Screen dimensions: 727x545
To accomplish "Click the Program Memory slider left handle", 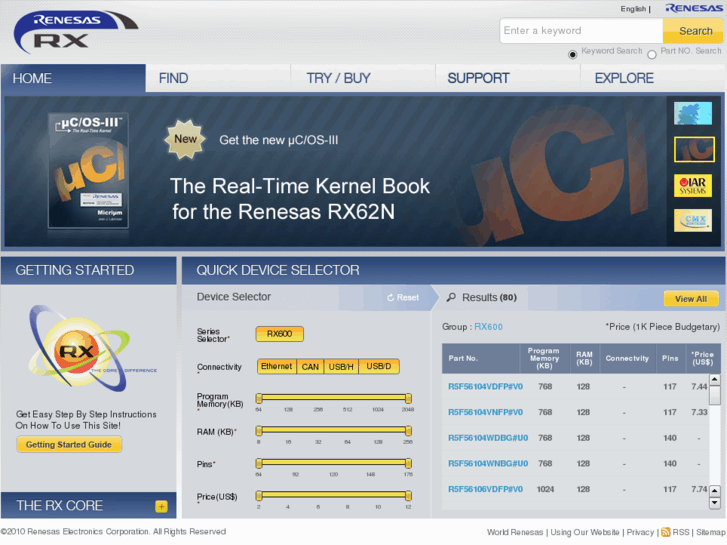I will coord(259,398).
